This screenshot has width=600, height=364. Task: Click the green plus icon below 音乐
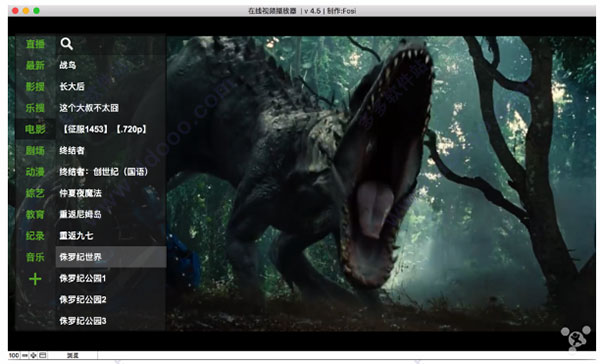point(35,279)
